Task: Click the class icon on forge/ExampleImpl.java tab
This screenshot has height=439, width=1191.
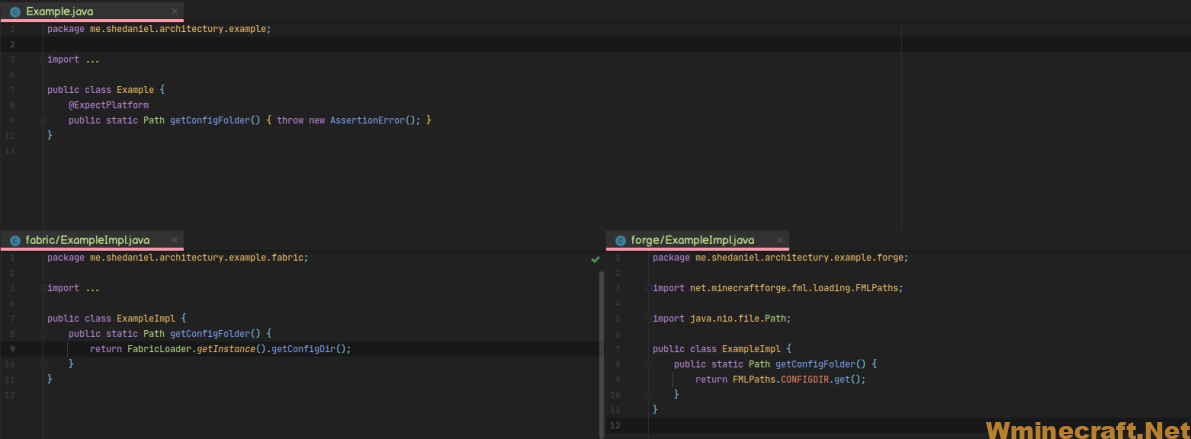Action: click(x=620, y=240)
